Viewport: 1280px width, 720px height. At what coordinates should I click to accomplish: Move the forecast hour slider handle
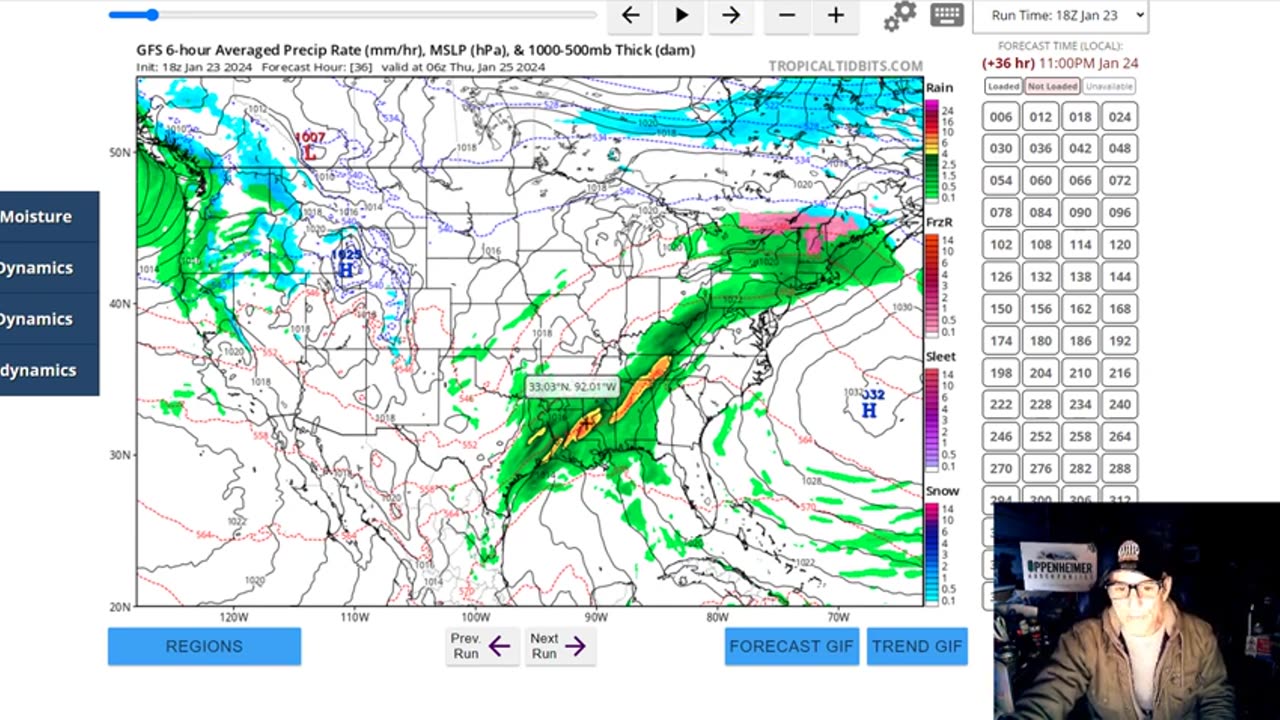click(152, 14)
